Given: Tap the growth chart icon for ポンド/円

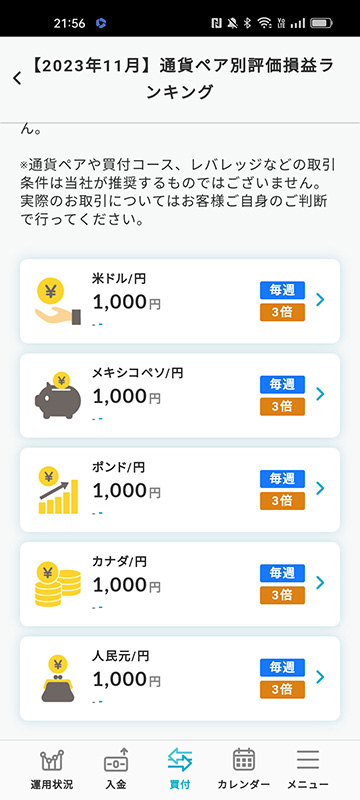Looking at the screenshot, I should (58, 490).
